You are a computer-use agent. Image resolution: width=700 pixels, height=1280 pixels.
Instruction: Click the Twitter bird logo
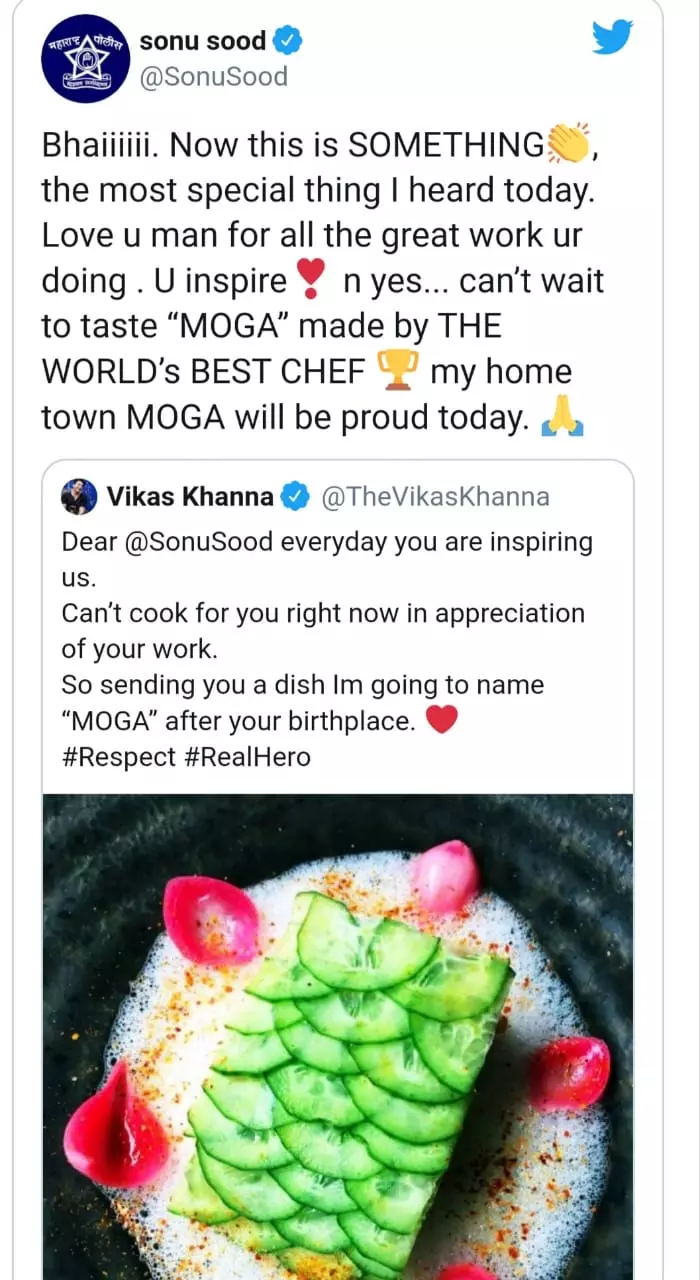pos(612,39)
